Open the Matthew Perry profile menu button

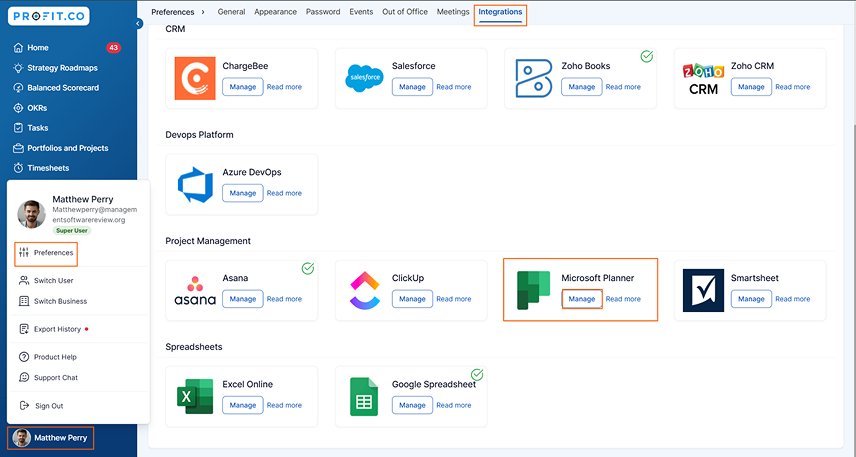tap(51, 437)
